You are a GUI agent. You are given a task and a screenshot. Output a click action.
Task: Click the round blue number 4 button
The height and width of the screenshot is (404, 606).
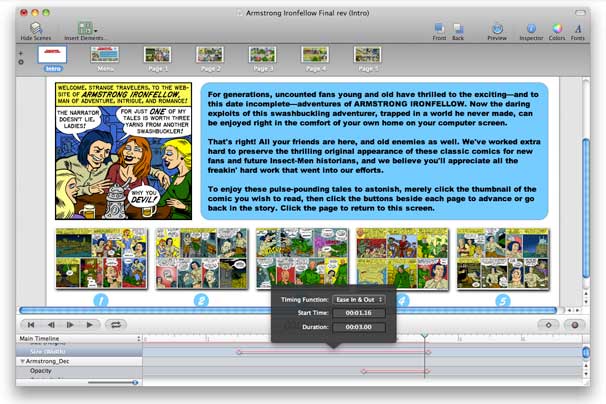pyautogui.click(x=403, y=300)
